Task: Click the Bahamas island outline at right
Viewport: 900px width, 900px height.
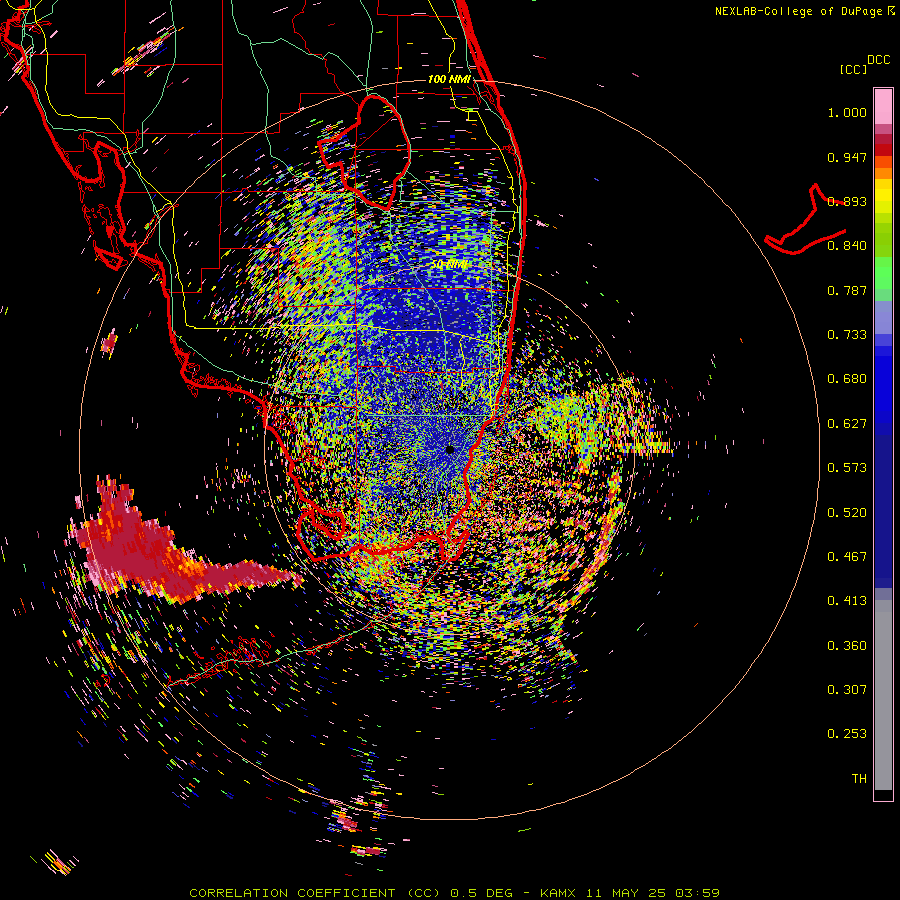Action: (806, 221)
